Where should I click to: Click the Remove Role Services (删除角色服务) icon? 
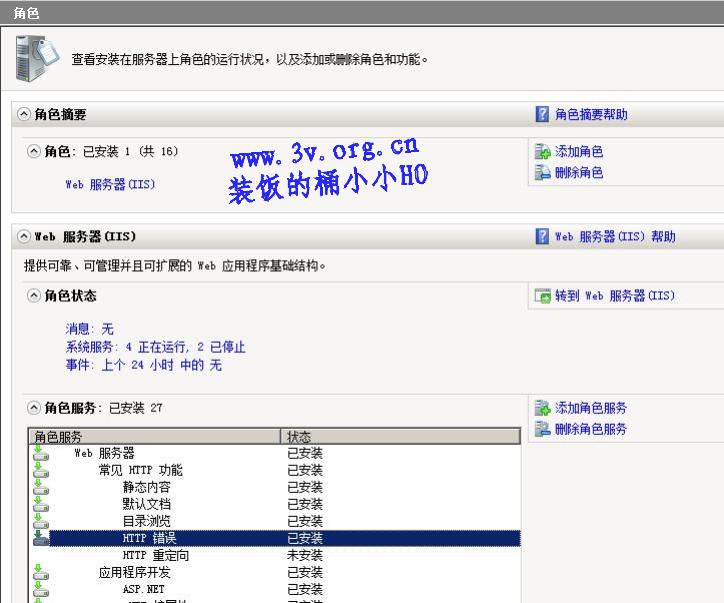tap(543, 429)
